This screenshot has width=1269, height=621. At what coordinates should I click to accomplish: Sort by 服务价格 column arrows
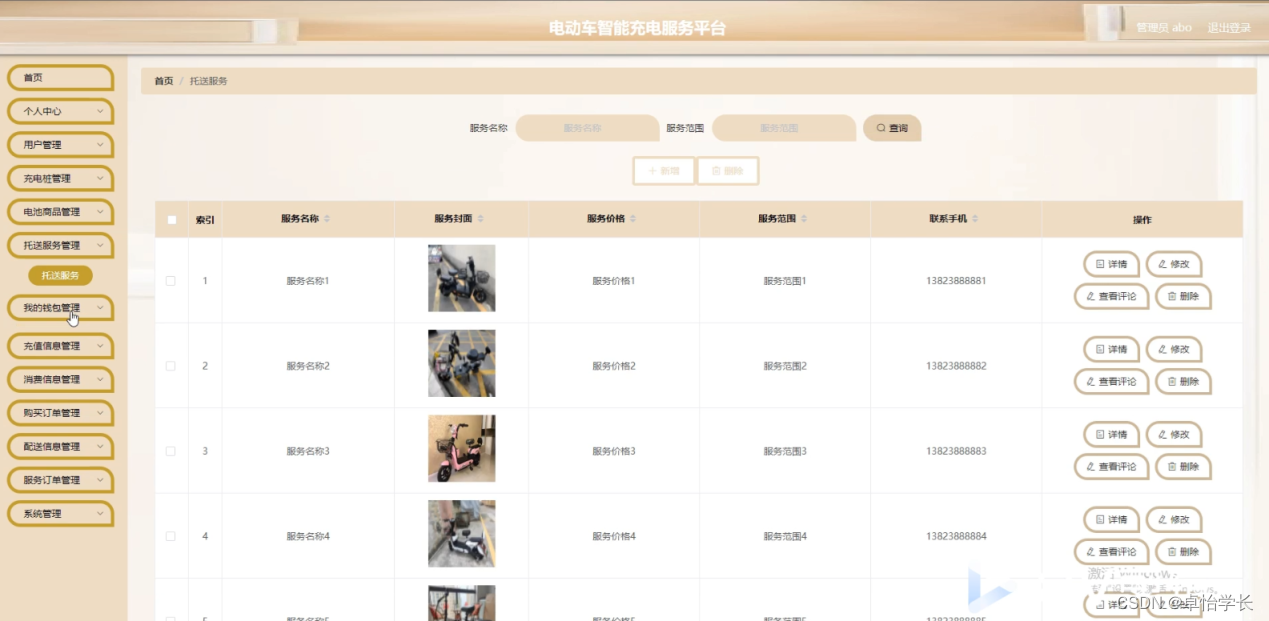(x=633, y=219)
